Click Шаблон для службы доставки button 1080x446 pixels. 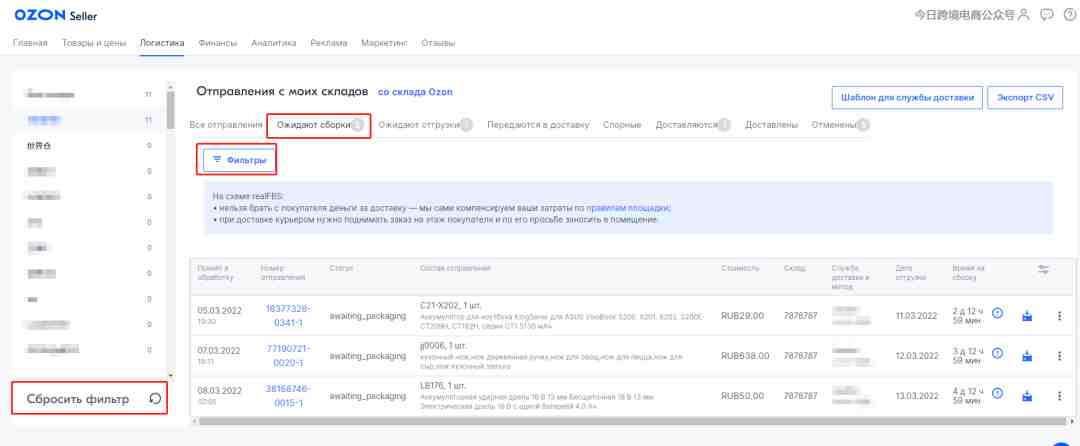(x=907, y=98)
